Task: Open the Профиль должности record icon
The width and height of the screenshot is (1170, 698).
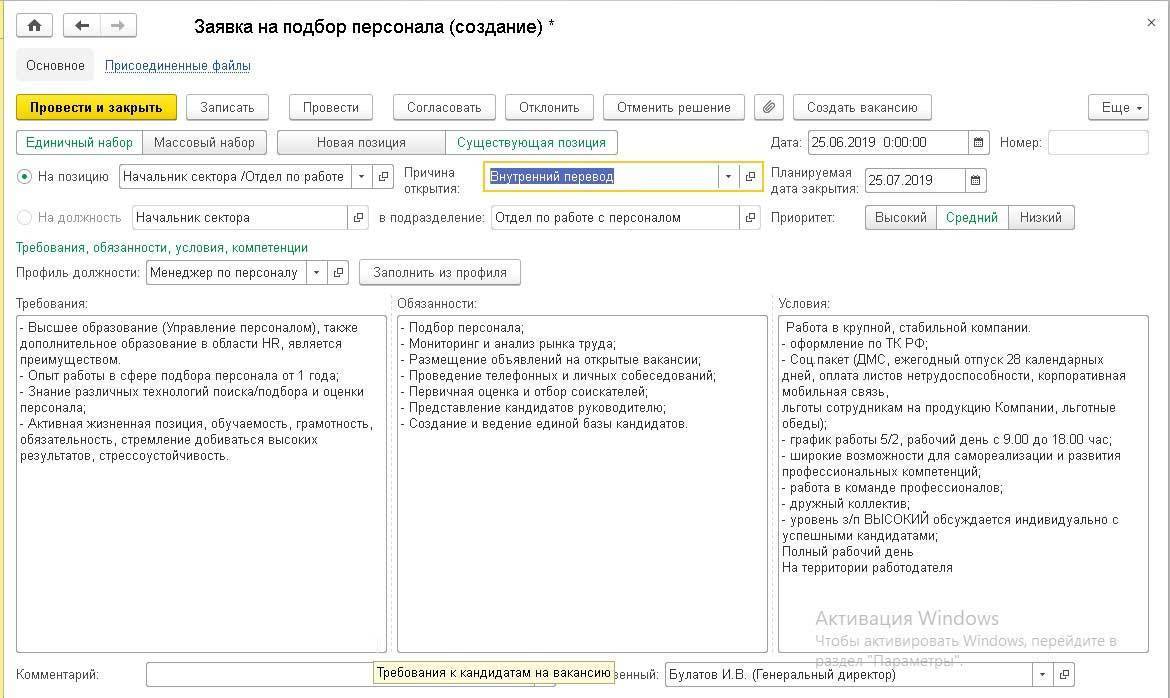Action: [x=339, y=272]
